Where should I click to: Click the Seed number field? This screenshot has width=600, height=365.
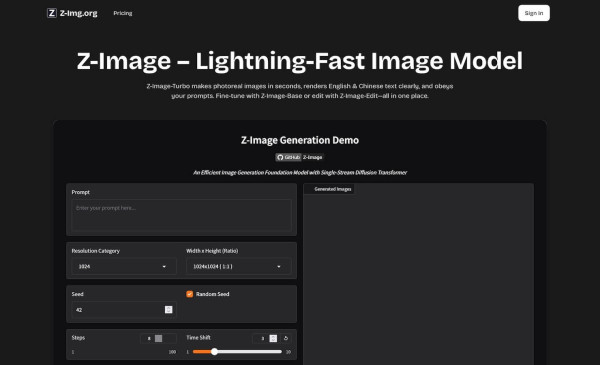coord(124,310)
